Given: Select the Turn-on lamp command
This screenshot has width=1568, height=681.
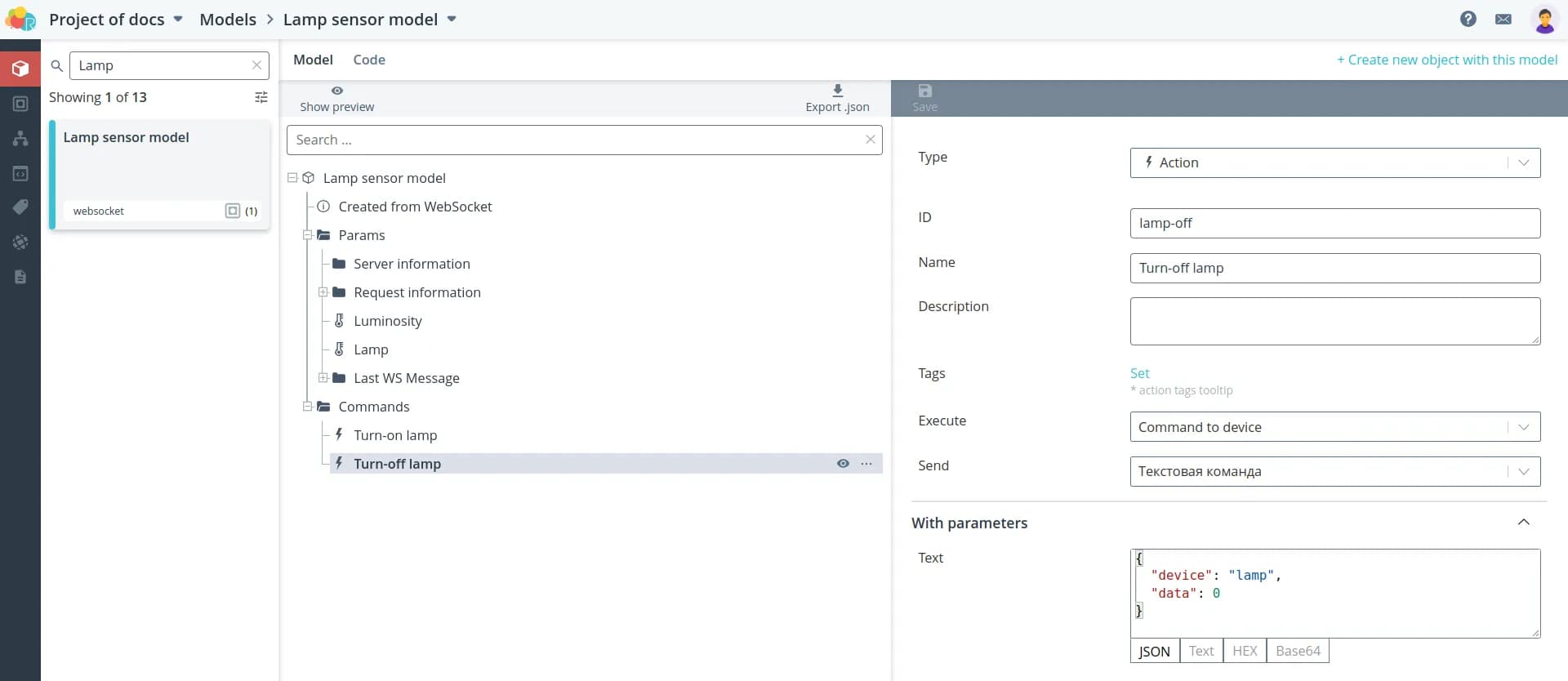Looking at the screenshot, I should point(395,435).
